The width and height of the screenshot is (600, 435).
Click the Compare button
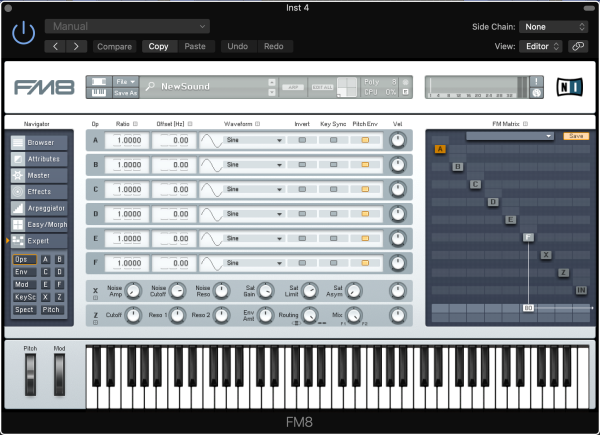click(115, 46)
